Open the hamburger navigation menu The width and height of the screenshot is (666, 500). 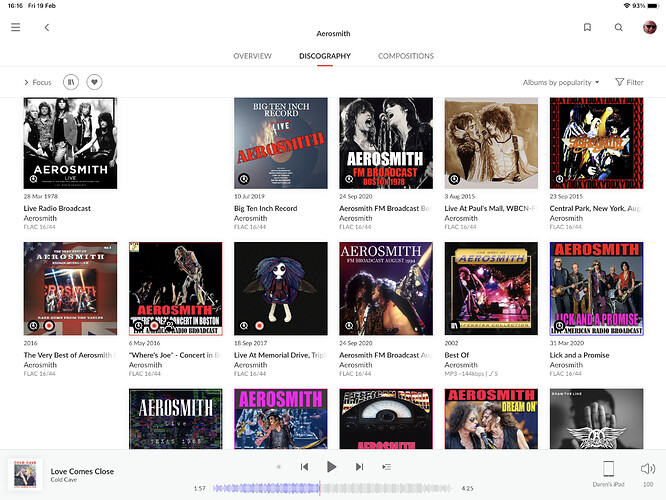click(16, 27)
